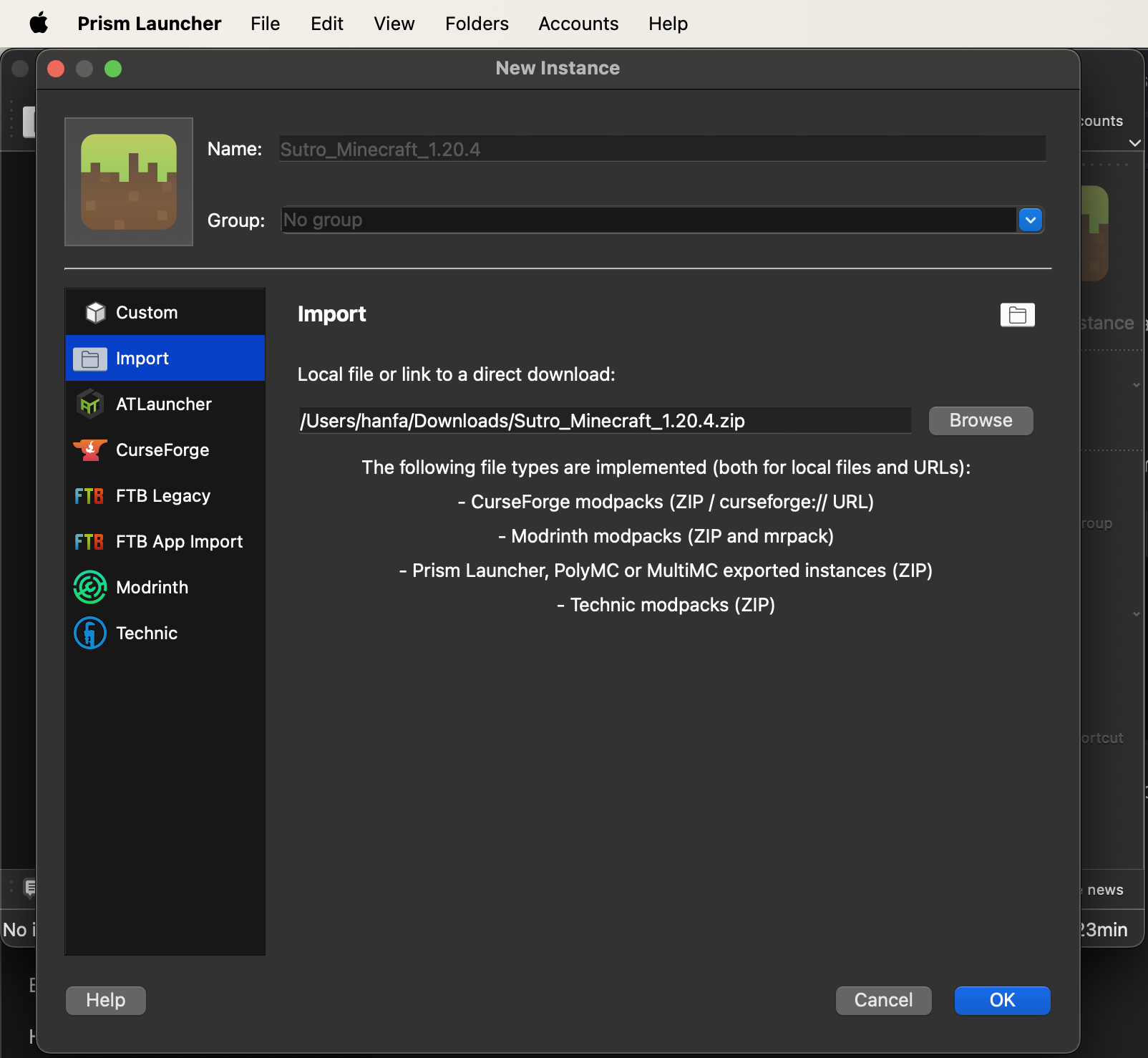Confirm with the OK button
This screenshot has width=1148, height=1058.
click(x=1002, y=1000)
